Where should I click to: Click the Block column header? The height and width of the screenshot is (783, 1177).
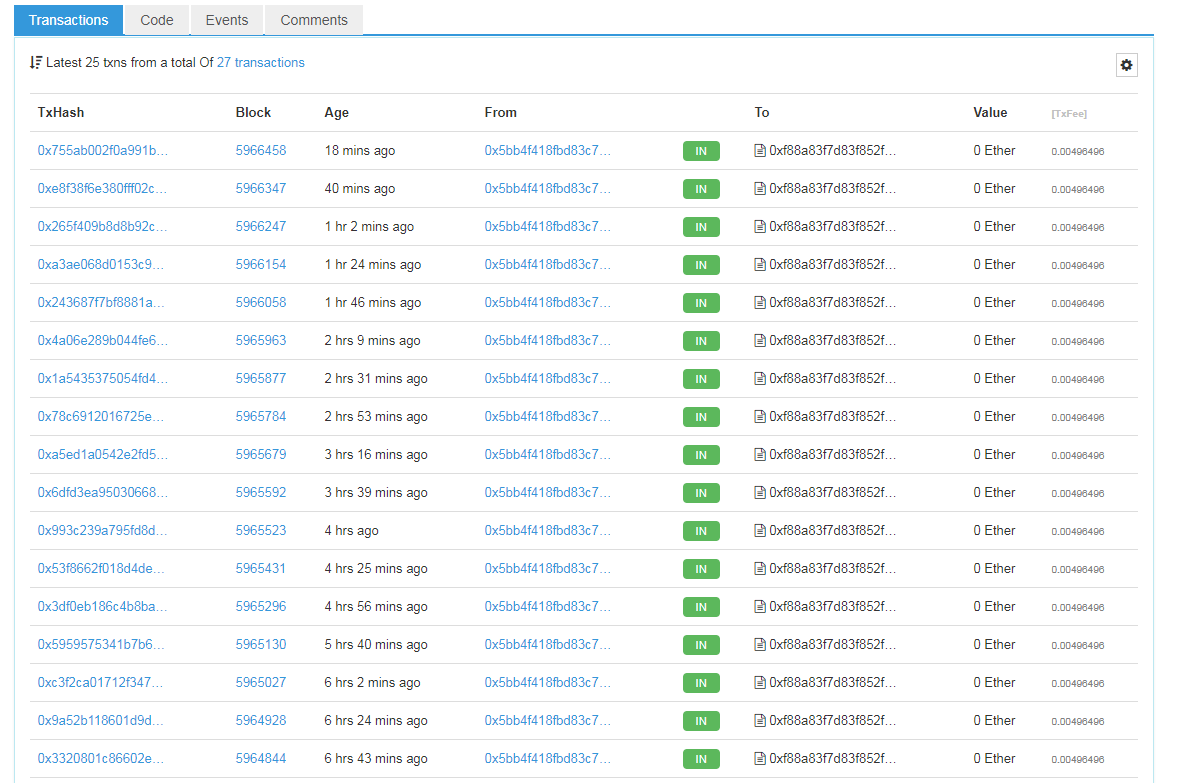[x=253, y=113]
